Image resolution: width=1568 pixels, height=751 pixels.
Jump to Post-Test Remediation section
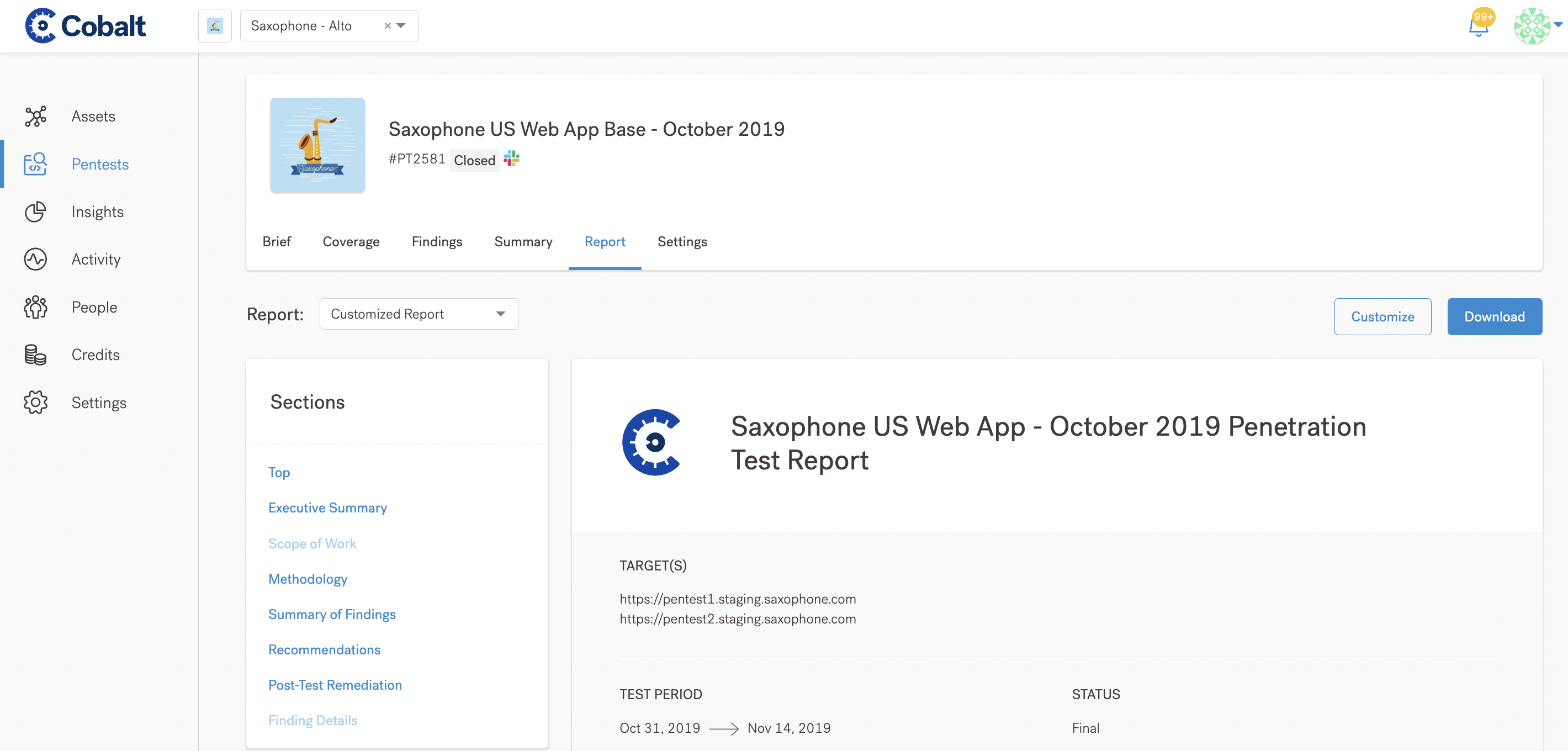[x=335, y=685]
